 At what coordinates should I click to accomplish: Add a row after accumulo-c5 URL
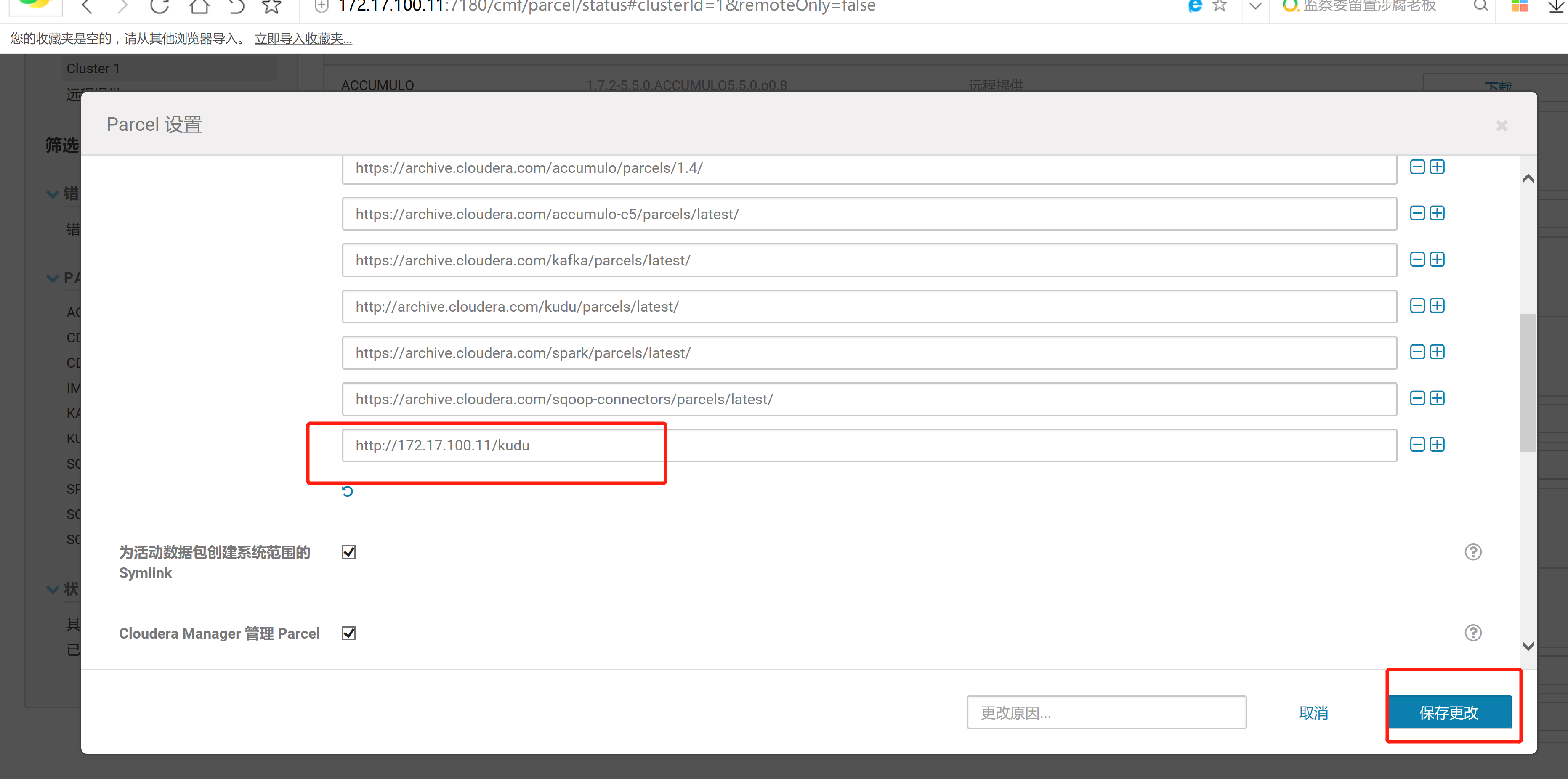click(x=1437, y=213)
